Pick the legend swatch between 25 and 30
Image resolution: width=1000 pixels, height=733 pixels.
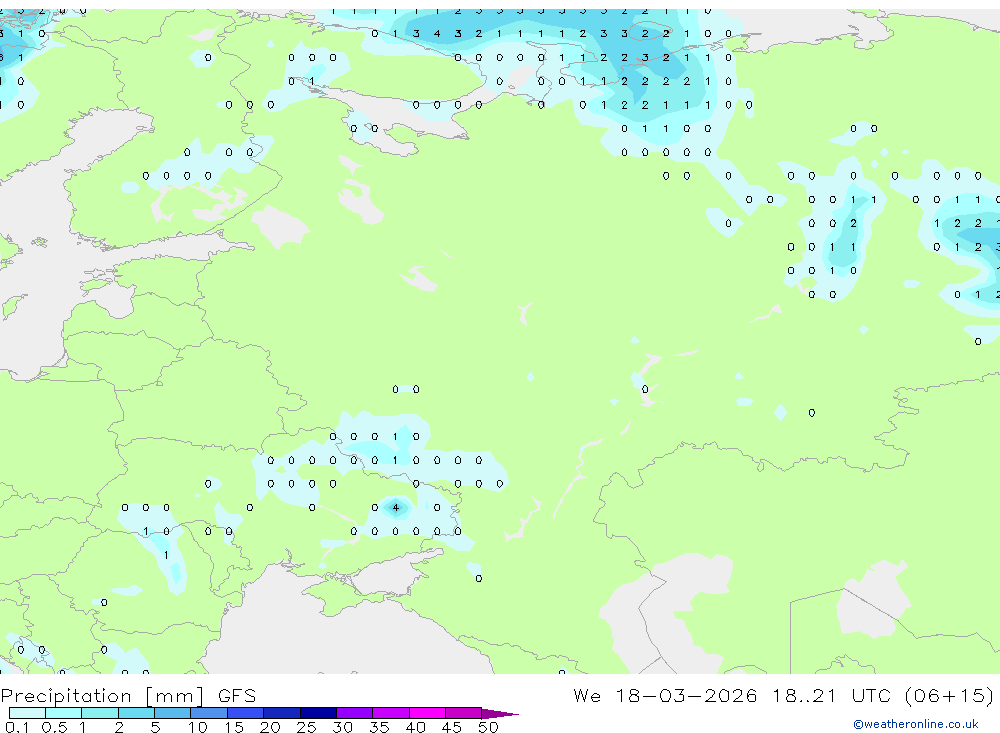pos(318,713)
